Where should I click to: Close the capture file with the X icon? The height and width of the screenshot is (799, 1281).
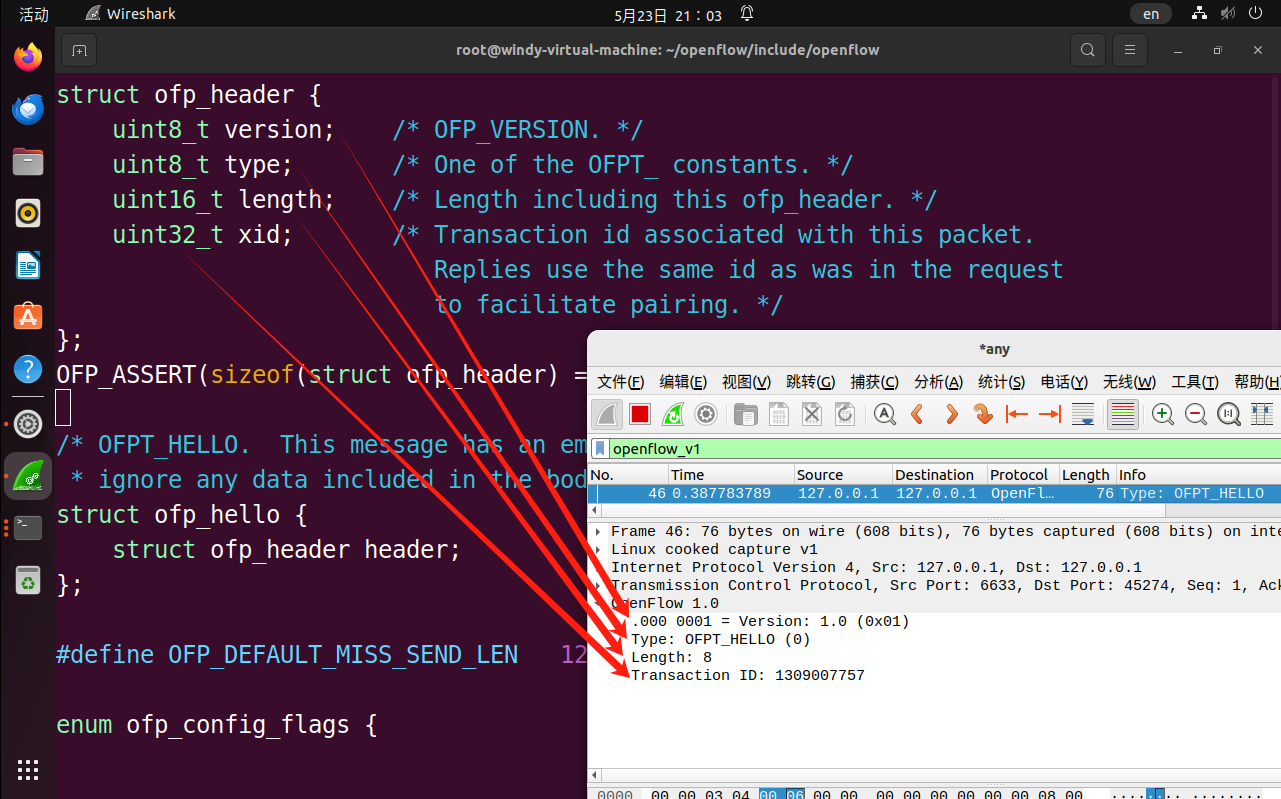(x=812, y=414)
